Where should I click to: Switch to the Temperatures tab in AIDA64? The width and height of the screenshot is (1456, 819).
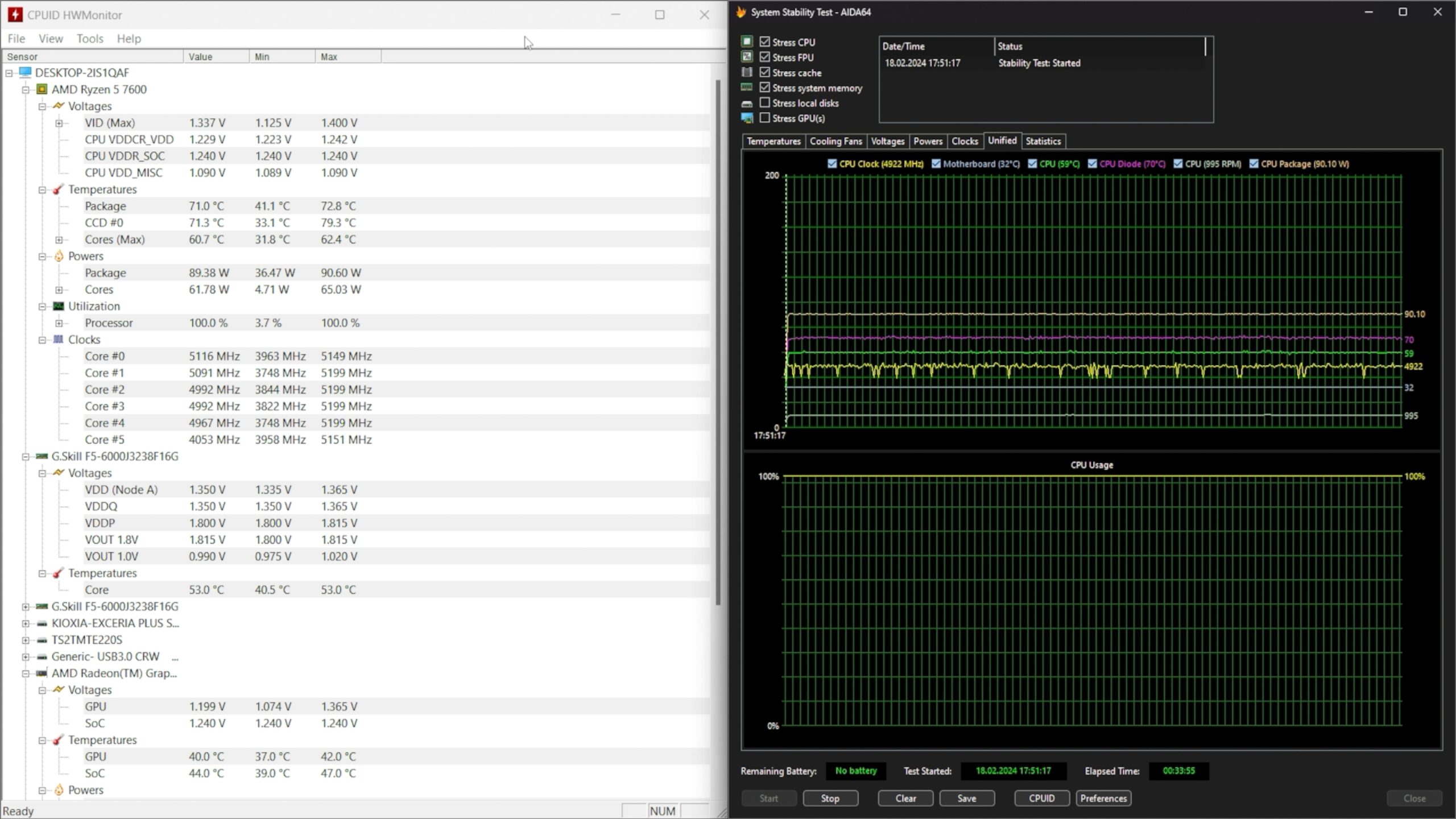(x=773, y=141)
